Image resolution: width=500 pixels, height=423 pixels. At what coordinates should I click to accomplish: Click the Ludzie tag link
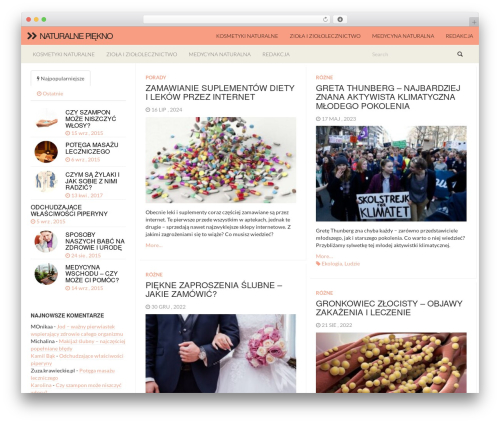pos(352,264)
